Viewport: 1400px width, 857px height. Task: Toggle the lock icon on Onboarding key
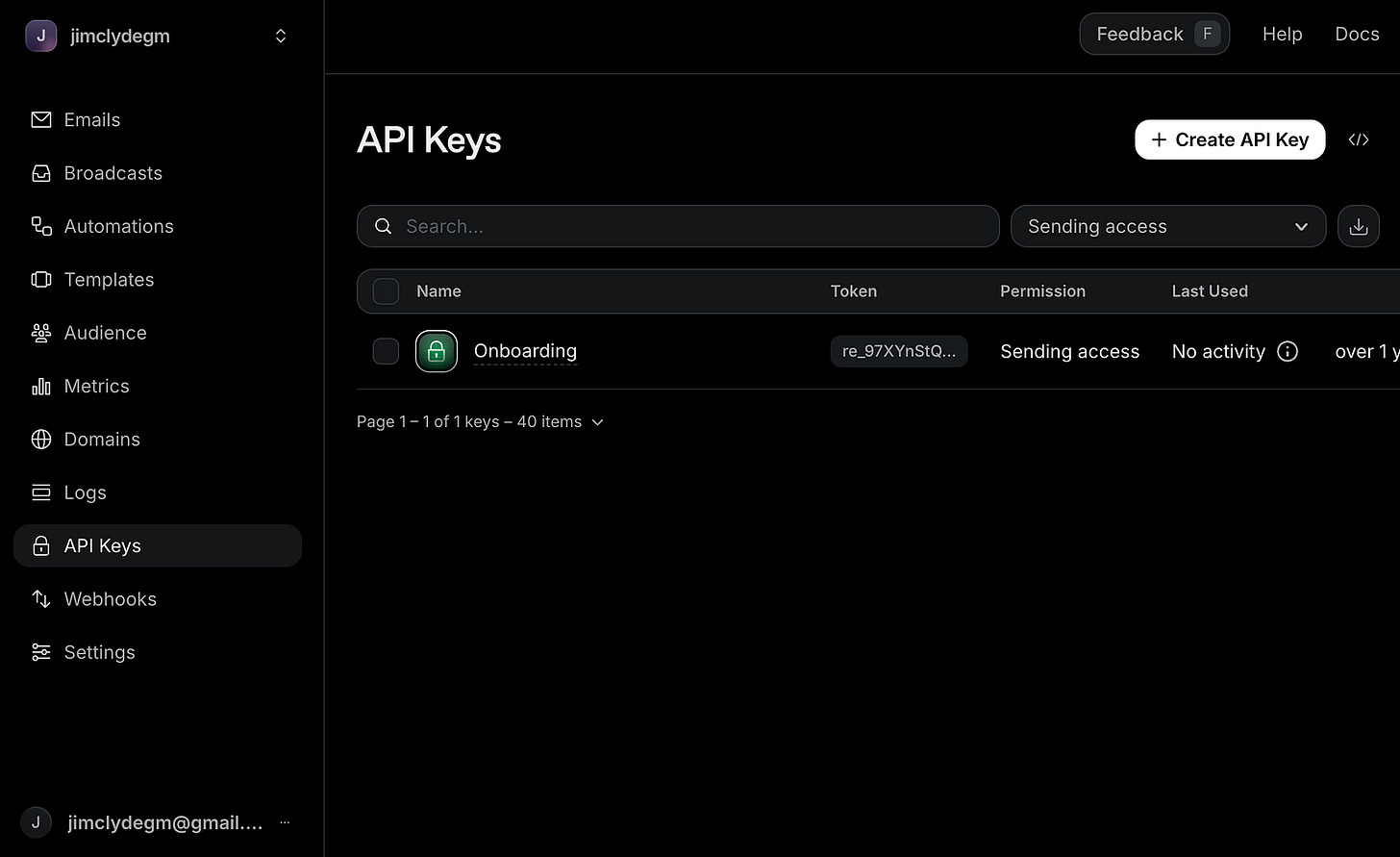point(436,351)
